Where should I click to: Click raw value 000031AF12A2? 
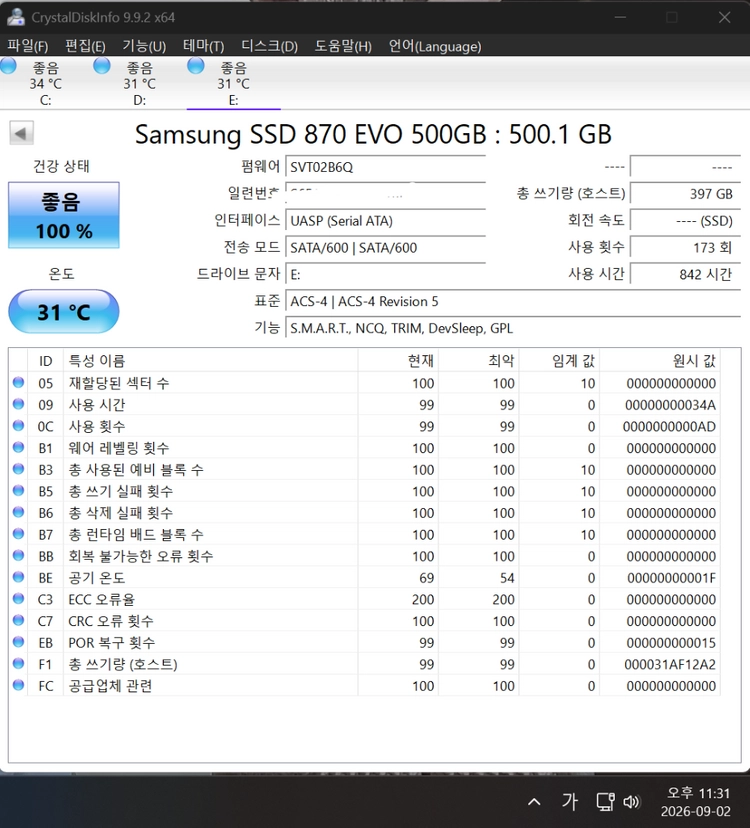(x=670, y=664)
